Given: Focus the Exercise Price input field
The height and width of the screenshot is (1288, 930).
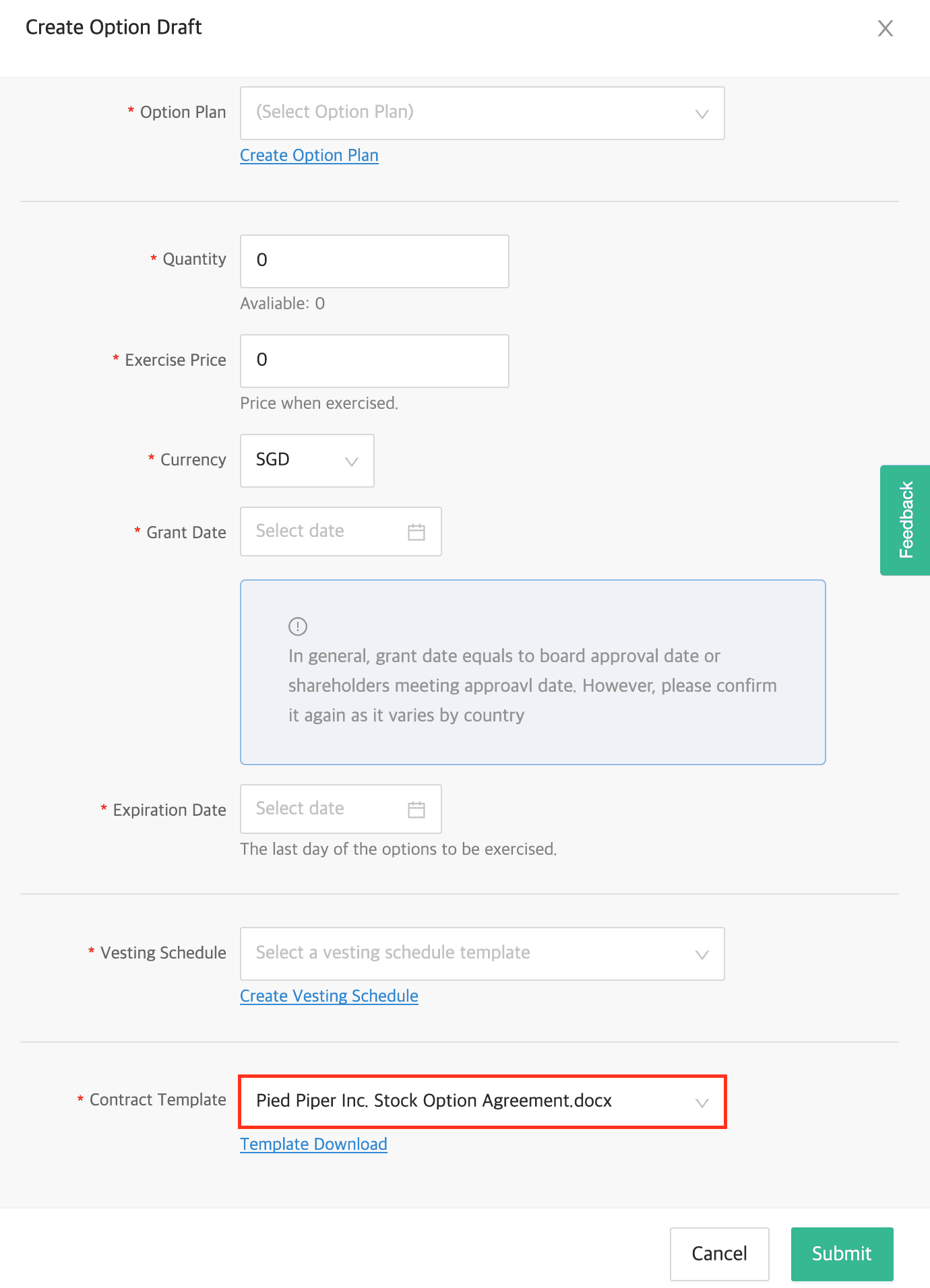Looking at the screenshot, I should [x=375, y=361].
